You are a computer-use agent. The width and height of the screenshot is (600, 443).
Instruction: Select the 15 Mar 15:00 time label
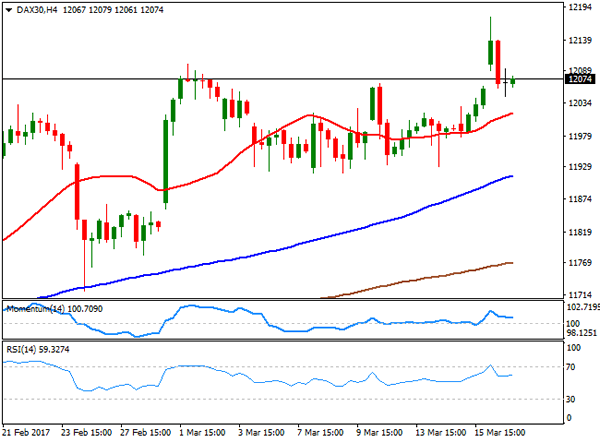(500, 433)
